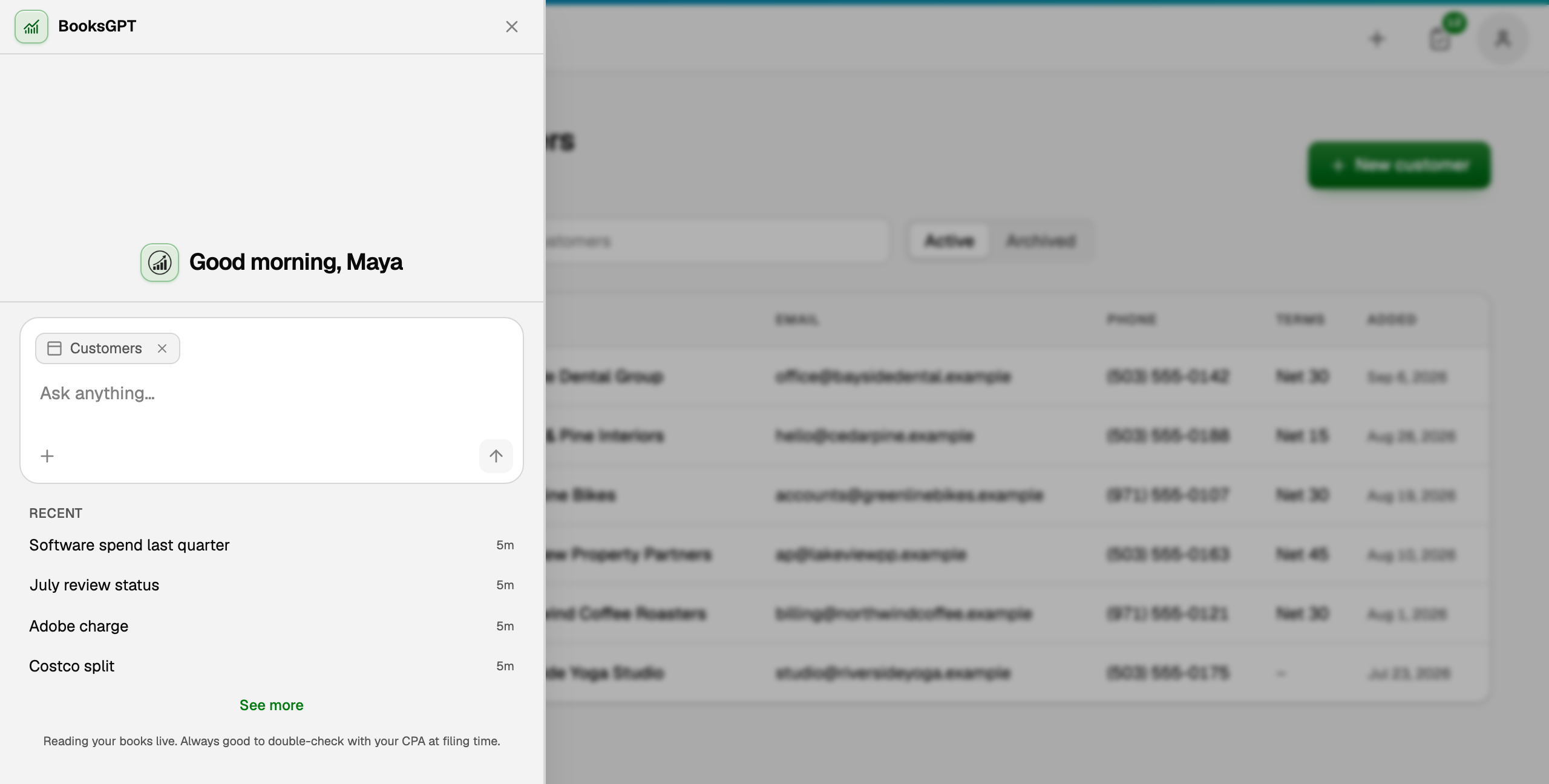
Task: Click the chart icon beside Good morning greeting
Action: click(x=160, y=263)
